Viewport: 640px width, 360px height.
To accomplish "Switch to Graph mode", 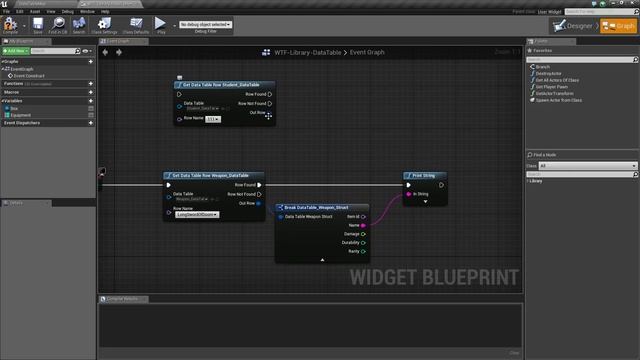I will (618, 26).
